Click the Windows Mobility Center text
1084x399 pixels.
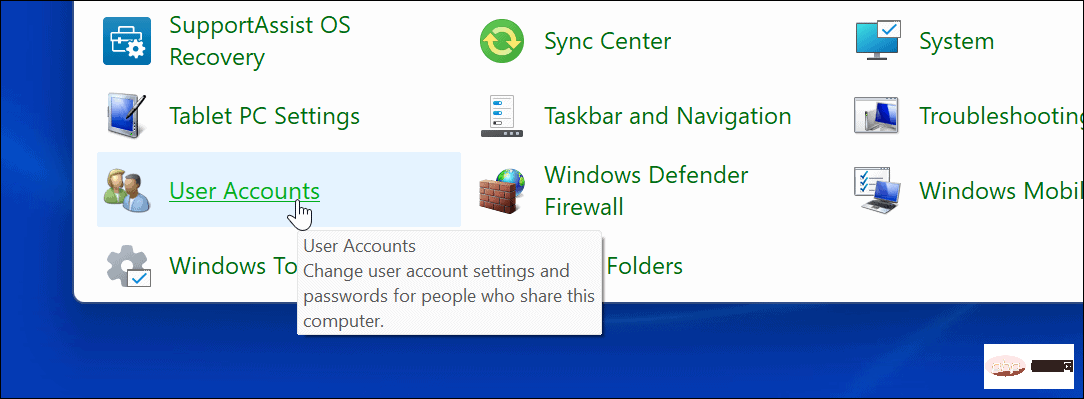1001,190
